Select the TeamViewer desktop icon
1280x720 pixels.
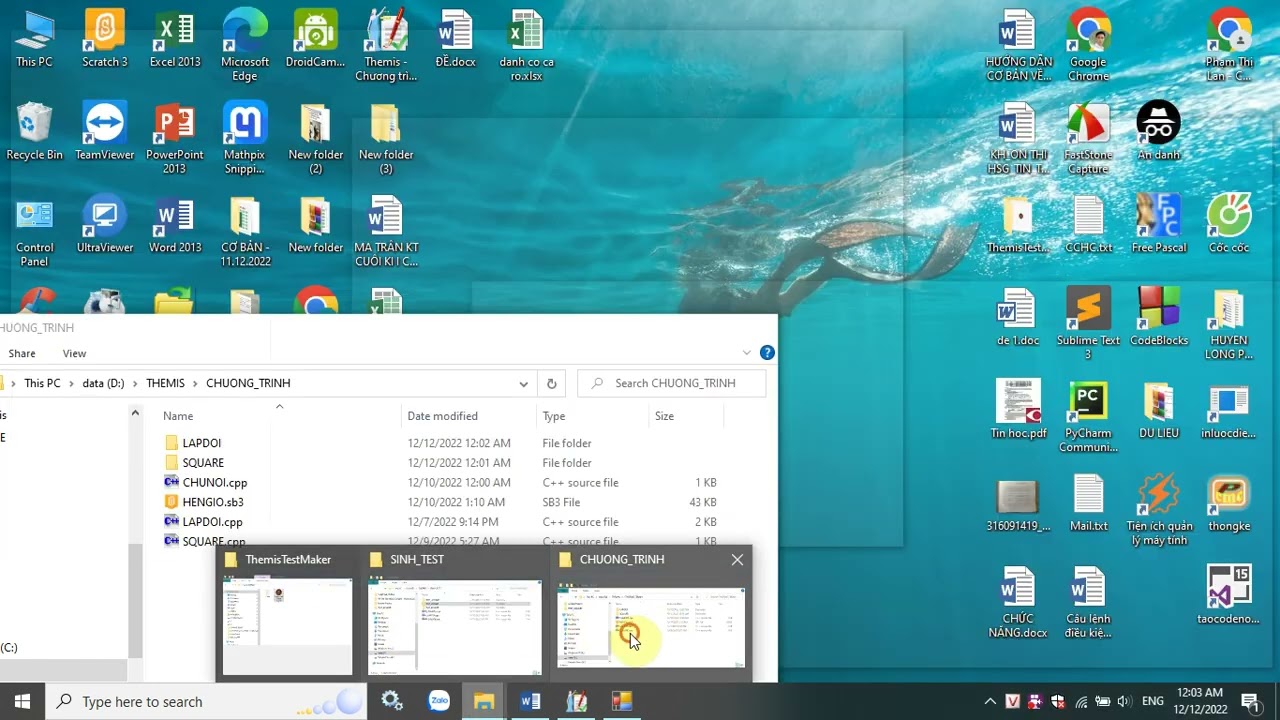[104, 131]
